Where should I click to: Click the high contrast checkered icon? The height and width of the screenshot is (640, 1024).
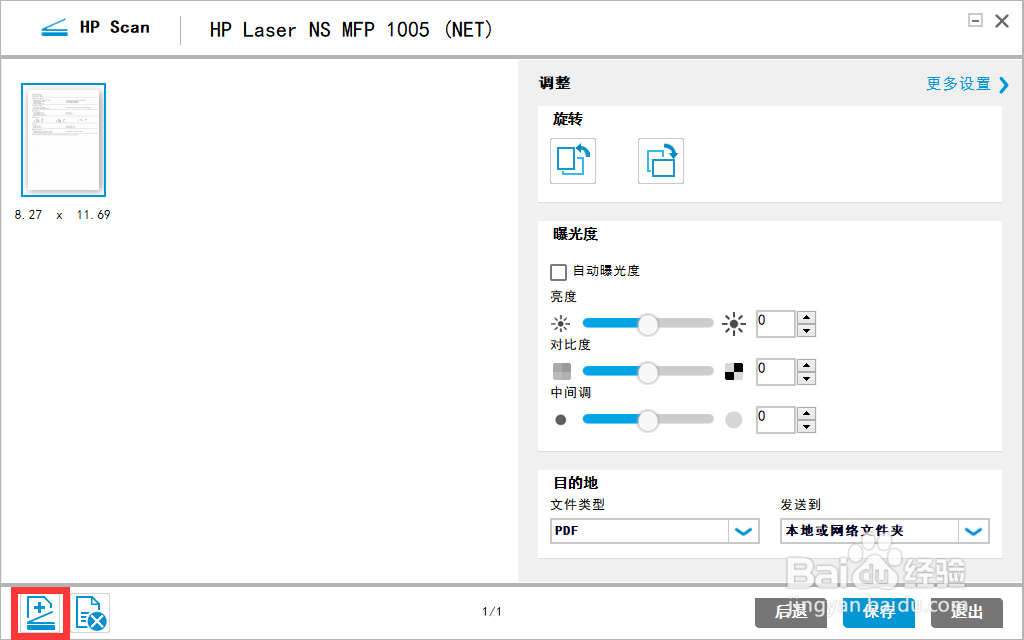(x=734, y=371)
